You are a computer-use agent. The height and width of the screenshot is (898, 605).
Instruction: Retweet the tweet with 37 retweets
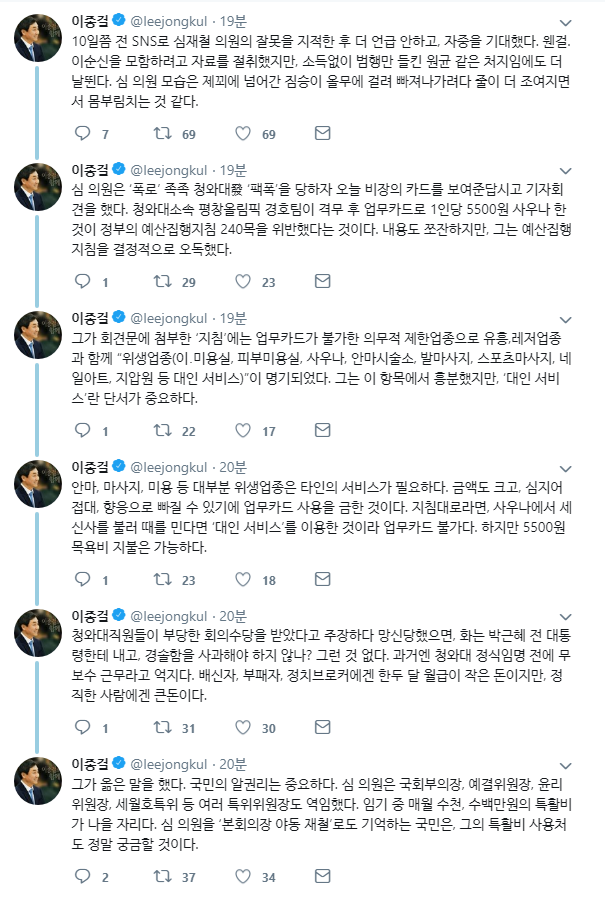161,877
